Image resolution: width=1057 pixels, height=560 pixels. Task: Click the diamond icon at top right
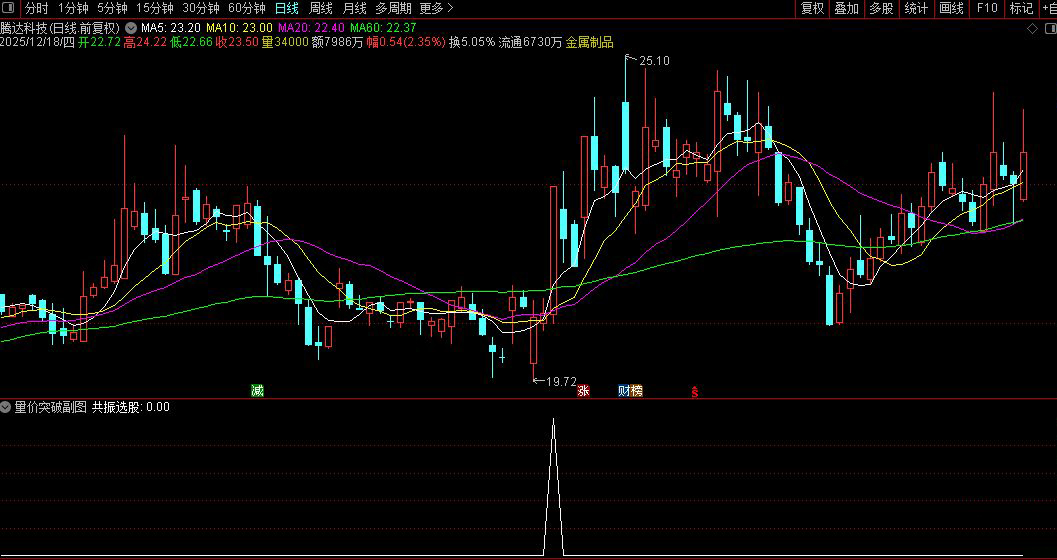(1032, 28)
